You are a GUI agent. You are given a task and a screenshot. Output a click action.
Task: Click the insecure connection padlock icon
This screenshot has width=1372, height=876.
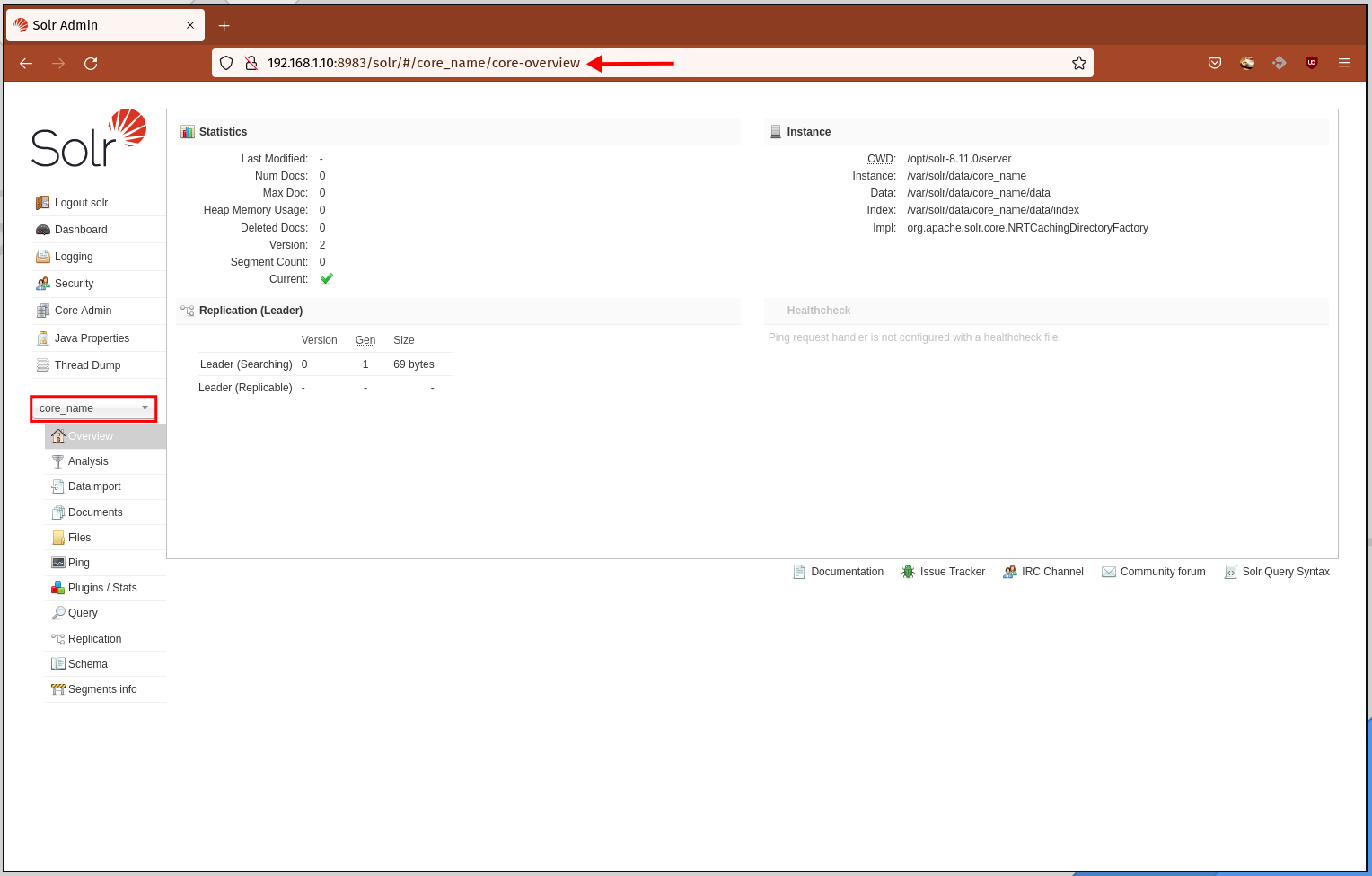pyautogui.click(x=251, y=63)
